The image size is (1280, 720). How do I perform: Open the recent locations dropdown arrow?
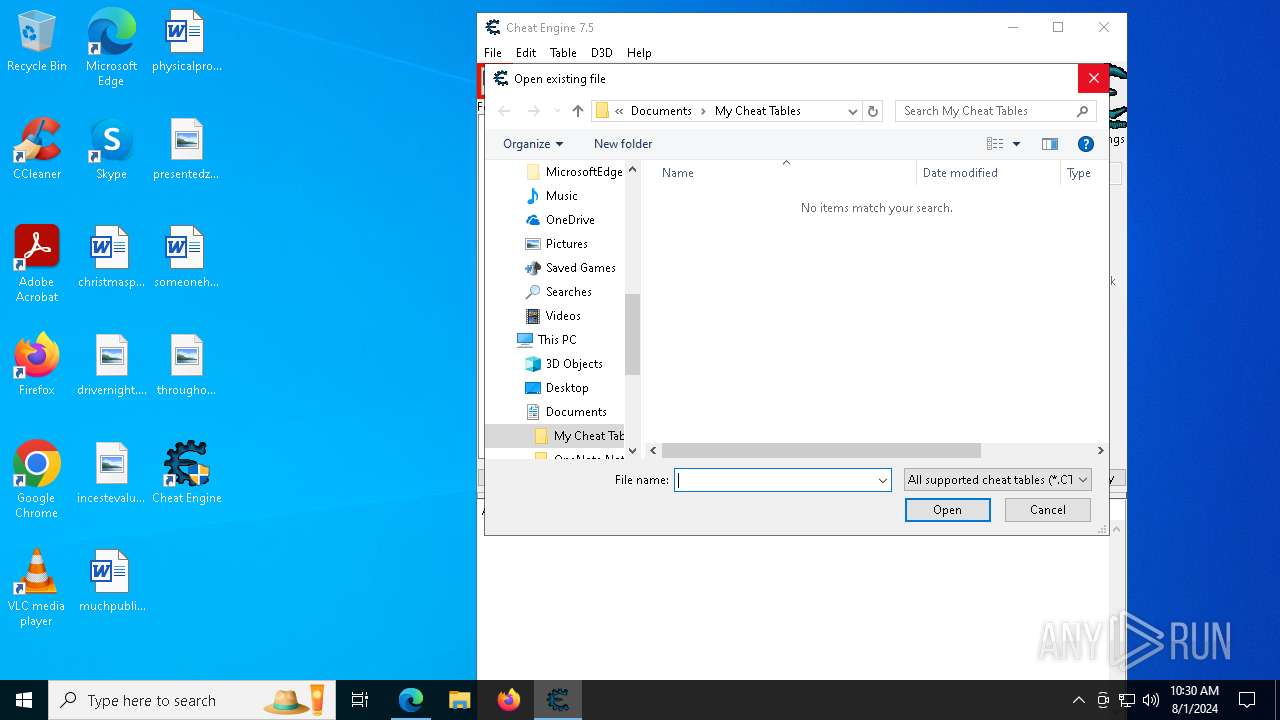coord(557,111)
